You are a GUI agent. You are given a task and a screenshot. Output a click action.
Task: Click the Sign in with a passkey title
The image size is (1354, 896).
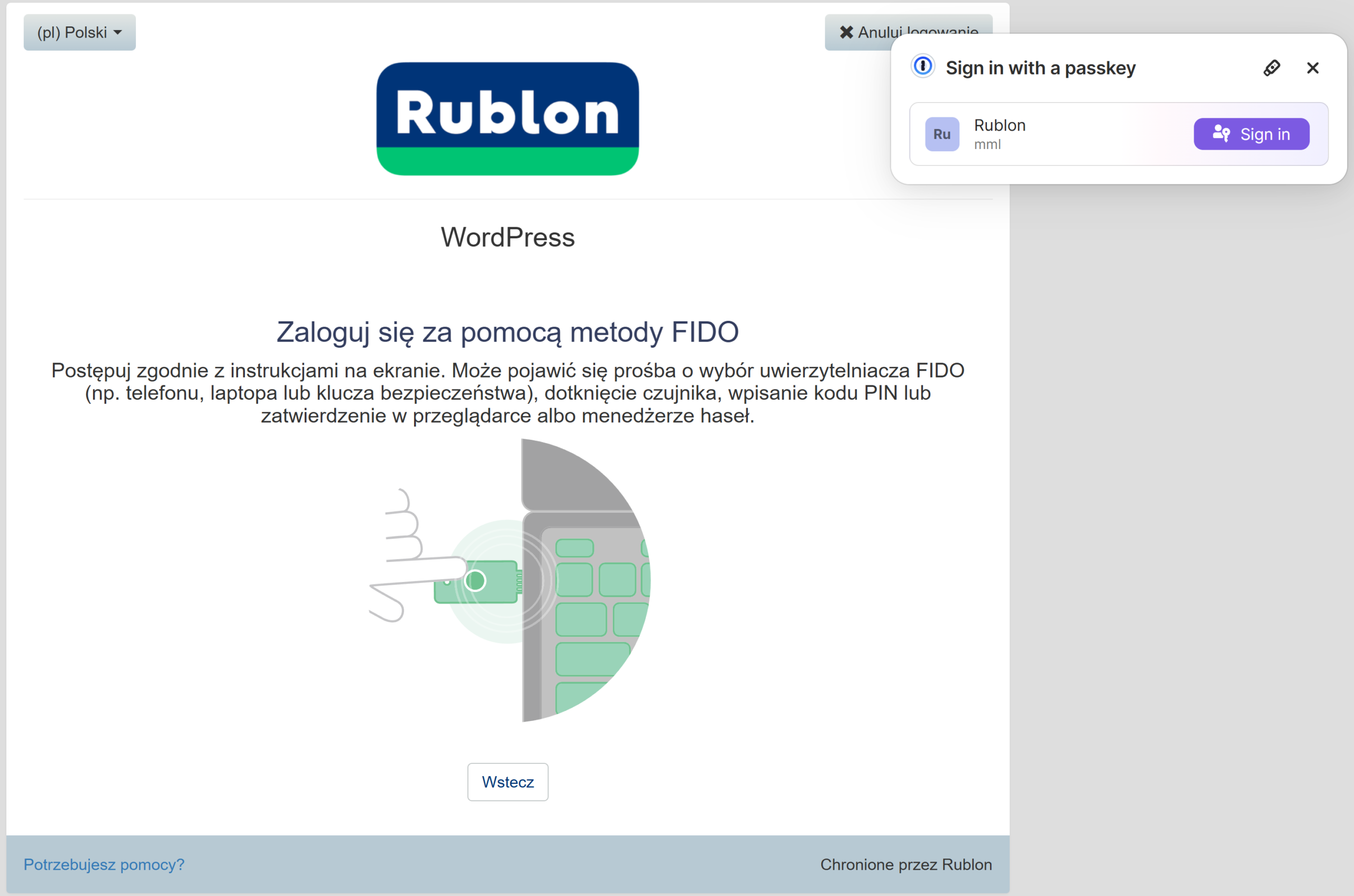1040,68
